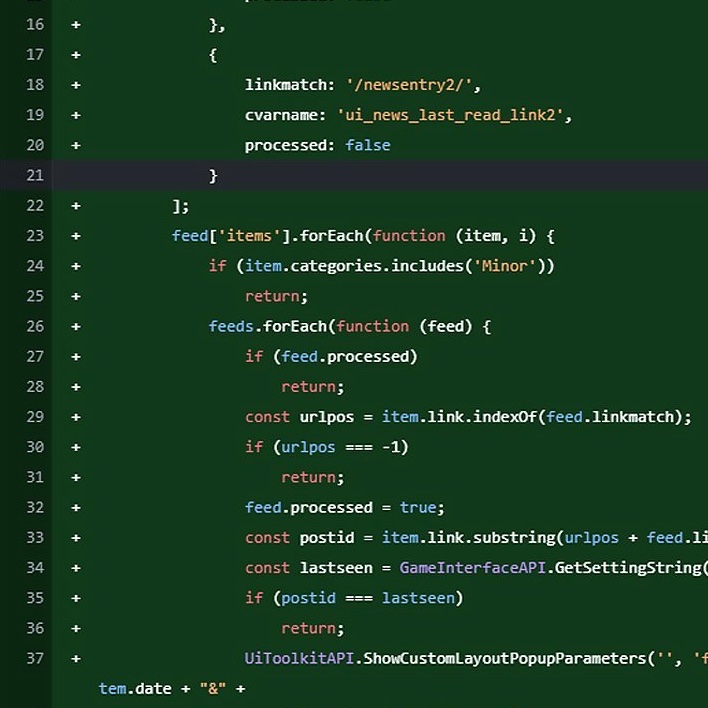The width and height of the screenshot is (708, 708).
Task: Click 'GetSettingString' method name
Action: pyautogui.click(x=628, y=568)
